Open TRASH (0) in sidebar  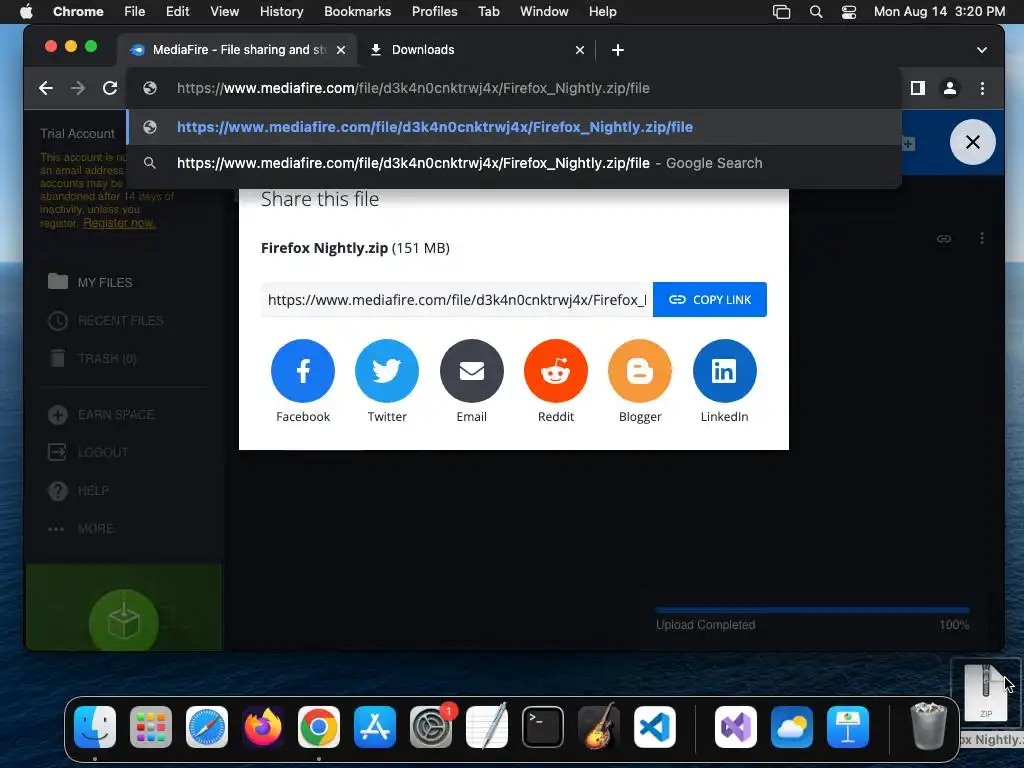click(x=92, y=359)
